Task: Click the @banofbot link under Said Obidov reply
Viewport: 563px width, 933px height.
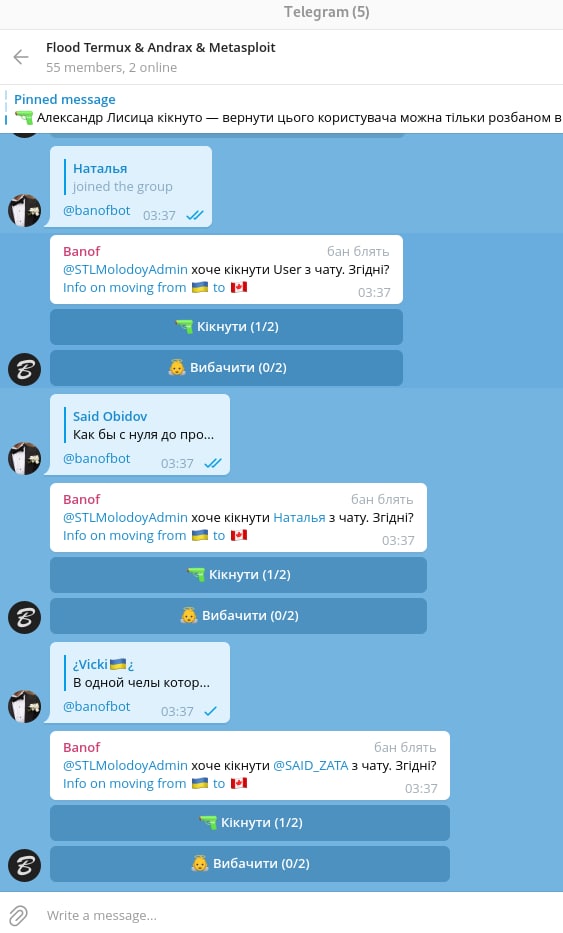Action: click(x=96, y=459)
